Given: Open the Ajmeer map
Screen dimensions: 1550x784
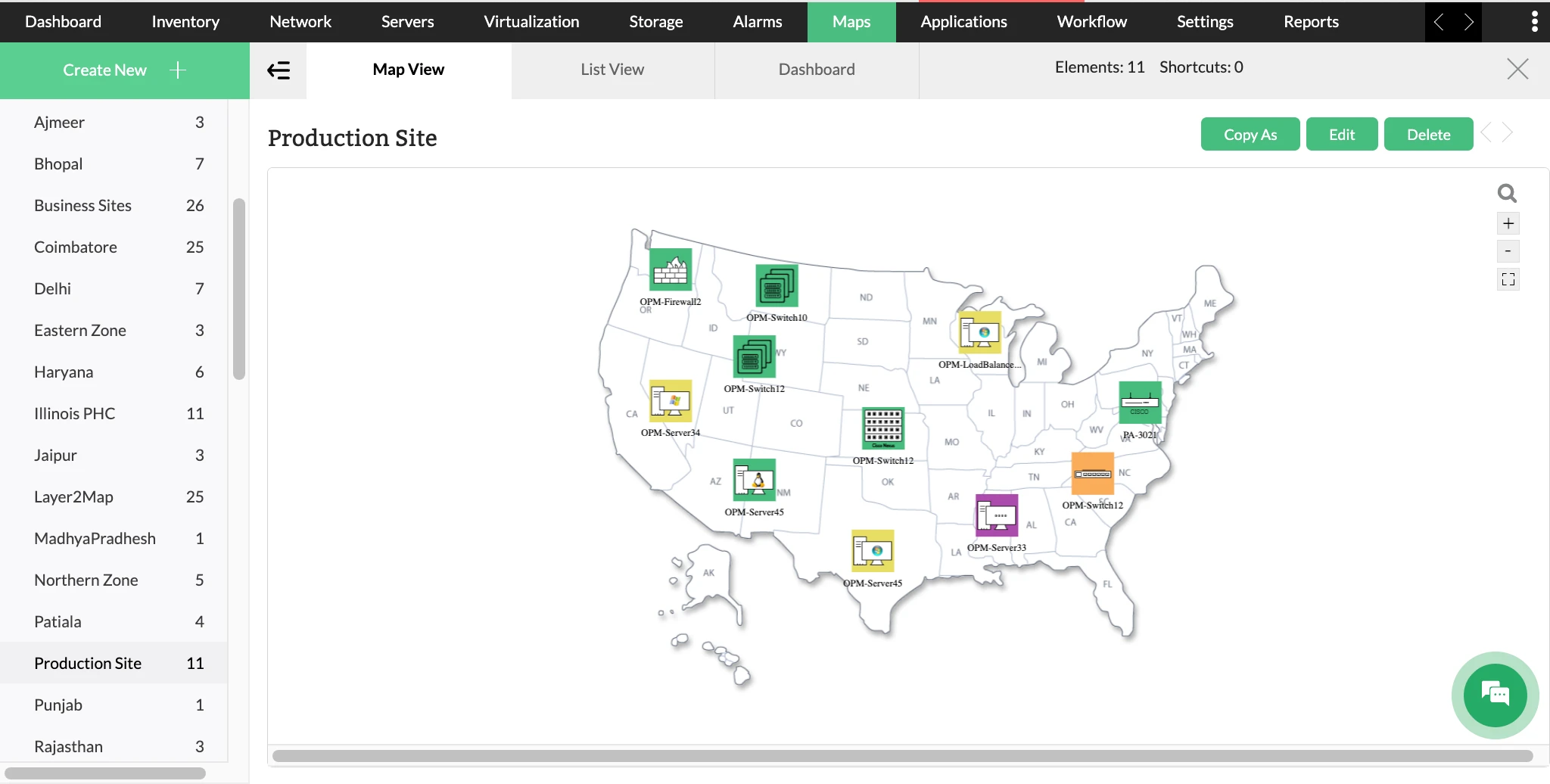Looking at the screenshot, I should pos(114,122).
